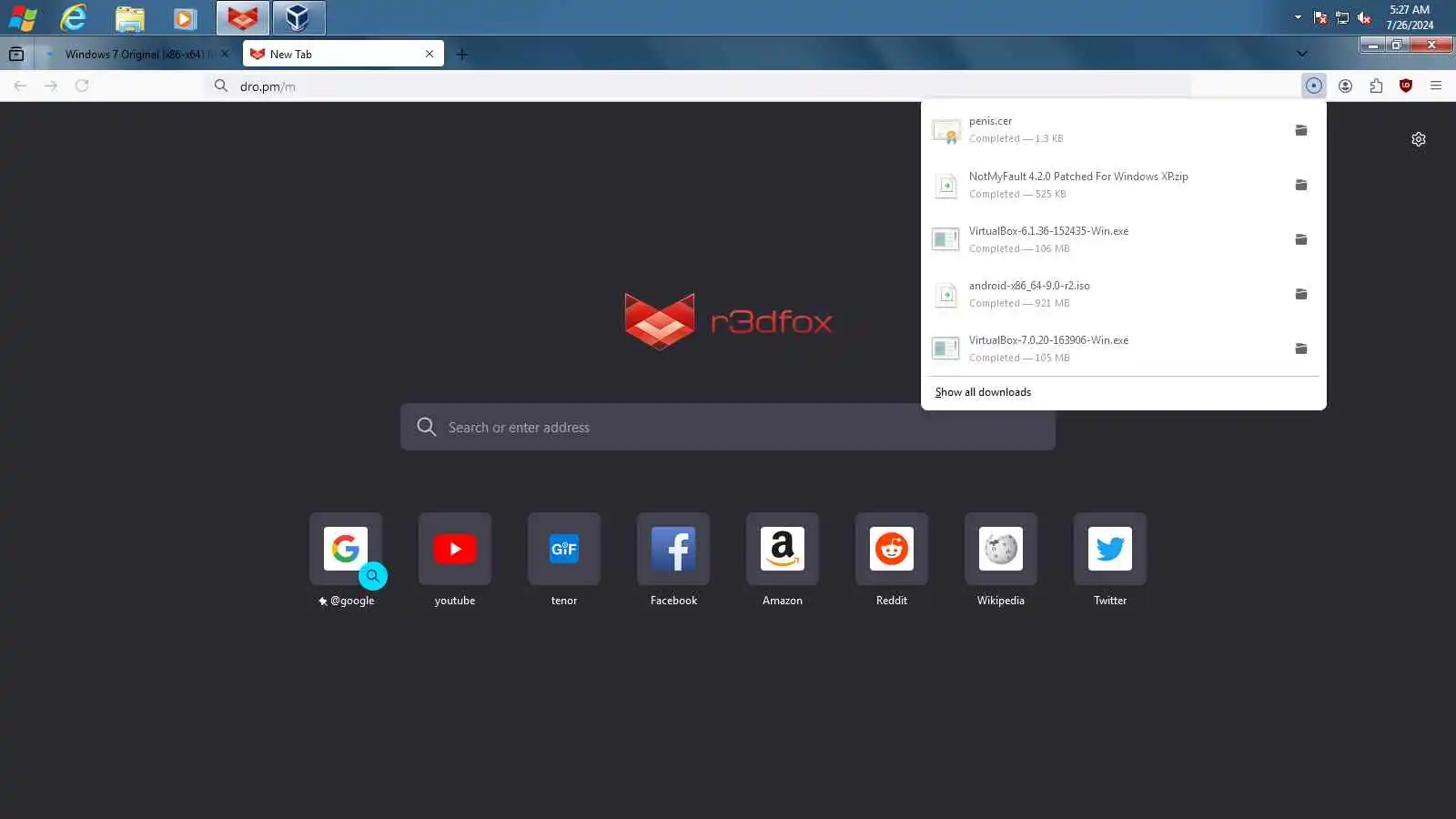The height and width of the screenshot is (819, 1456).
Task: Click the network tray icon
Action: tap(1342, 17)
